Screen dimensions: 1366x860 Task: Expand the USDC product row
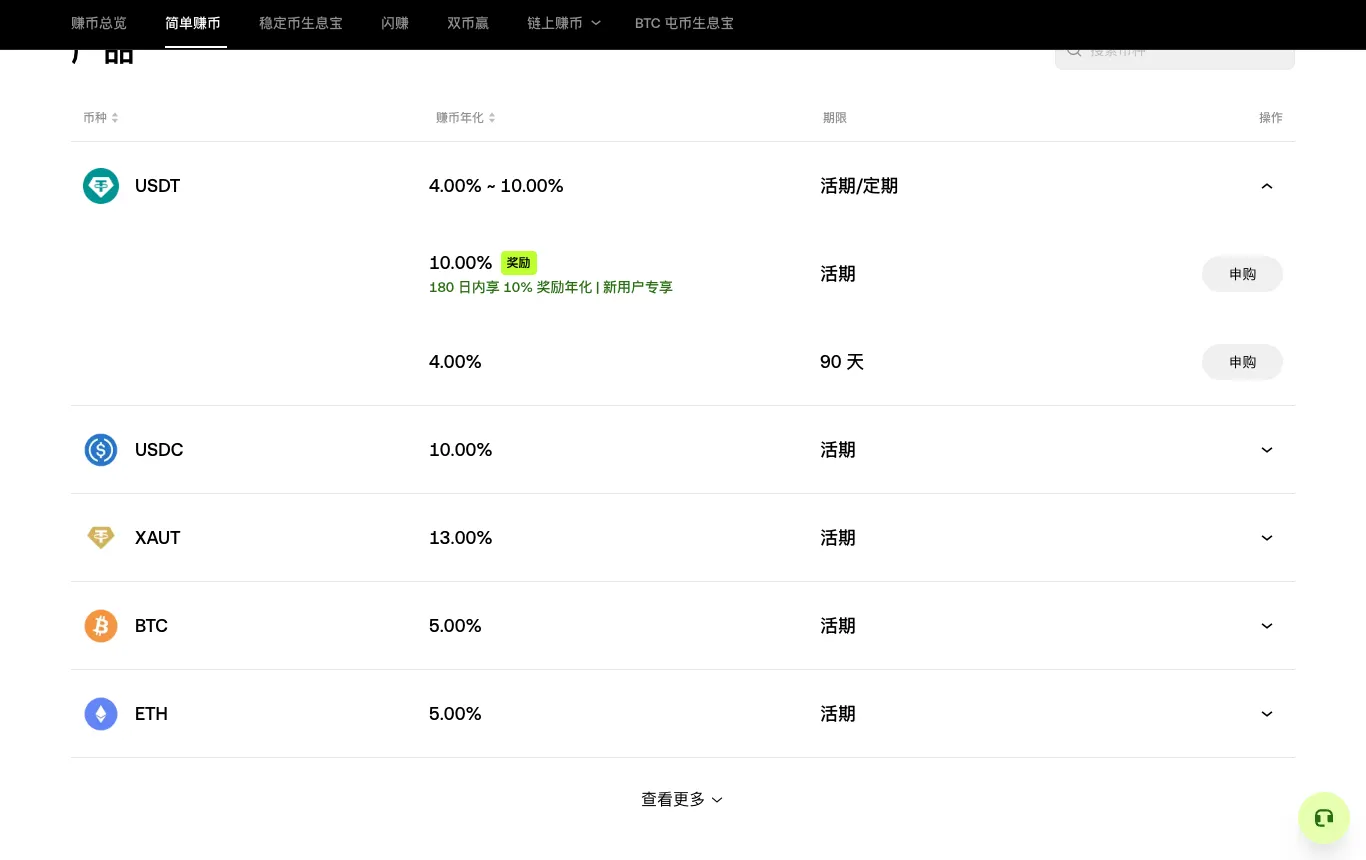(1267, 450)
